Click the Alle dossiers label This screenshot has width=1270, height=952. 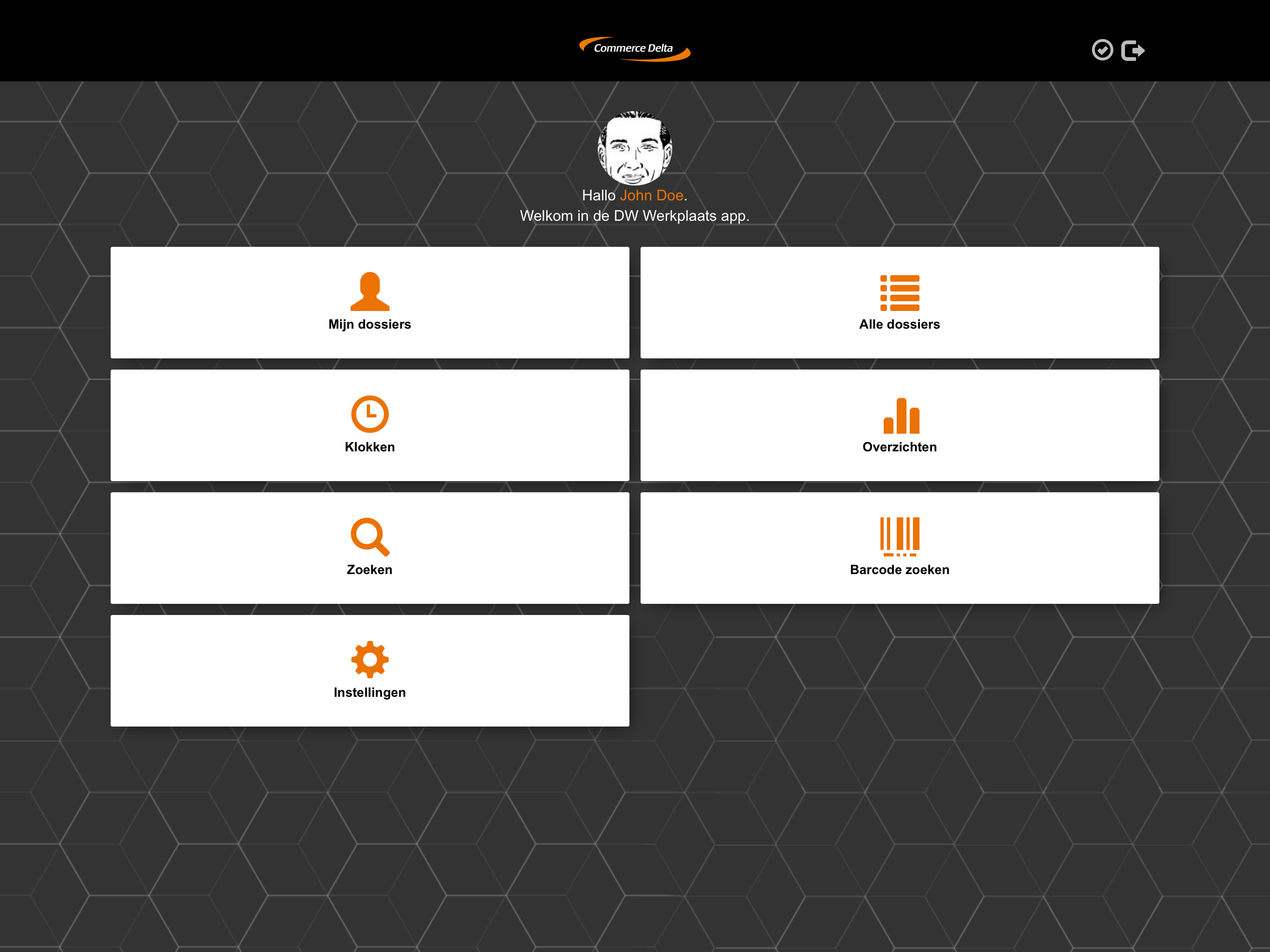(900, 324)
